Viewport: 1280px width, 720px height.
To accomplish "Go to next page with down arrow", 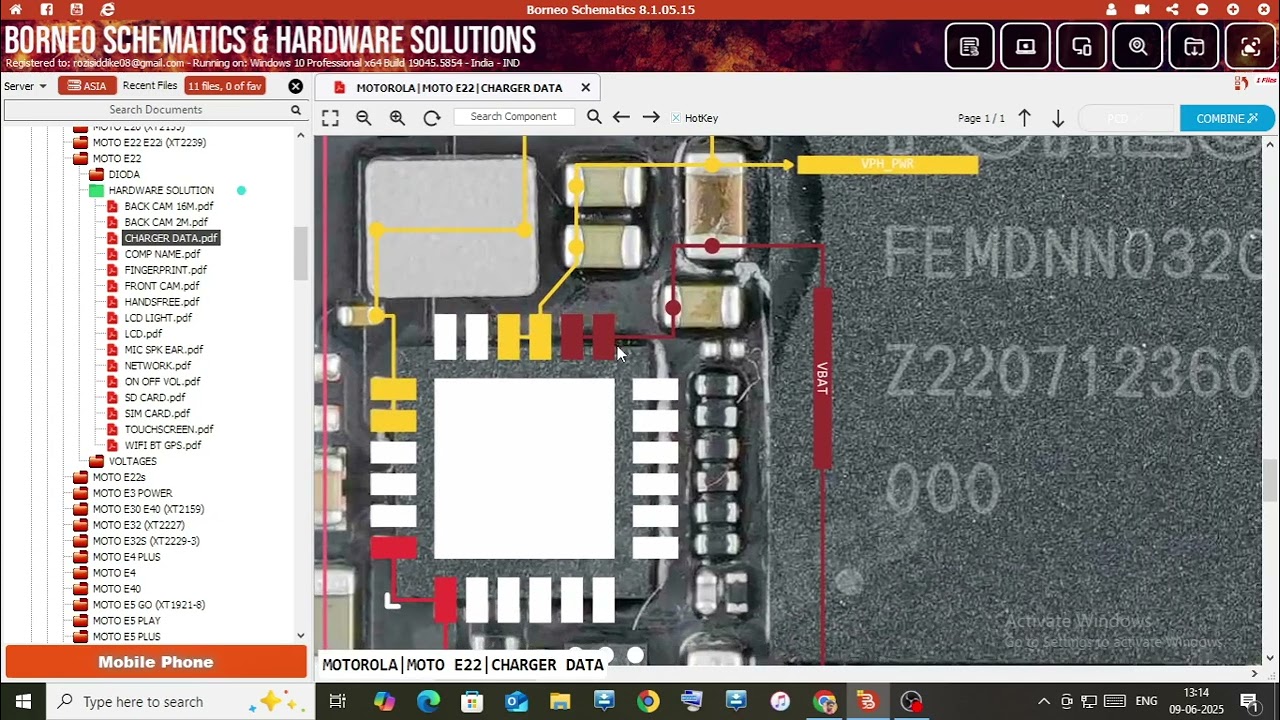I will point(1058,118).
